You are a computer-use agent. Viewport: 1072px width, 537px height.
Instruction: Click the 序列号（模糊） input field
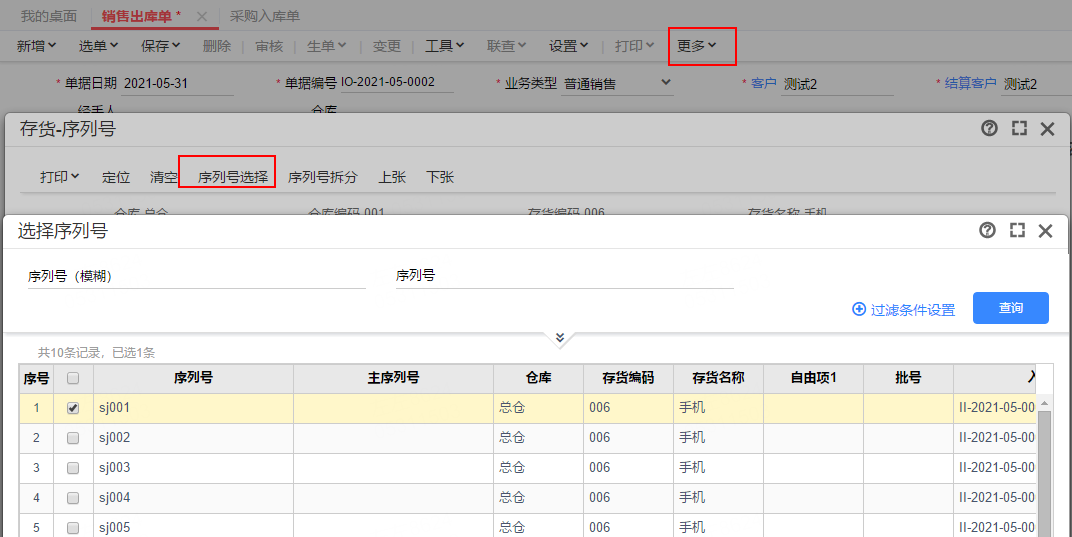click(195, 277)
